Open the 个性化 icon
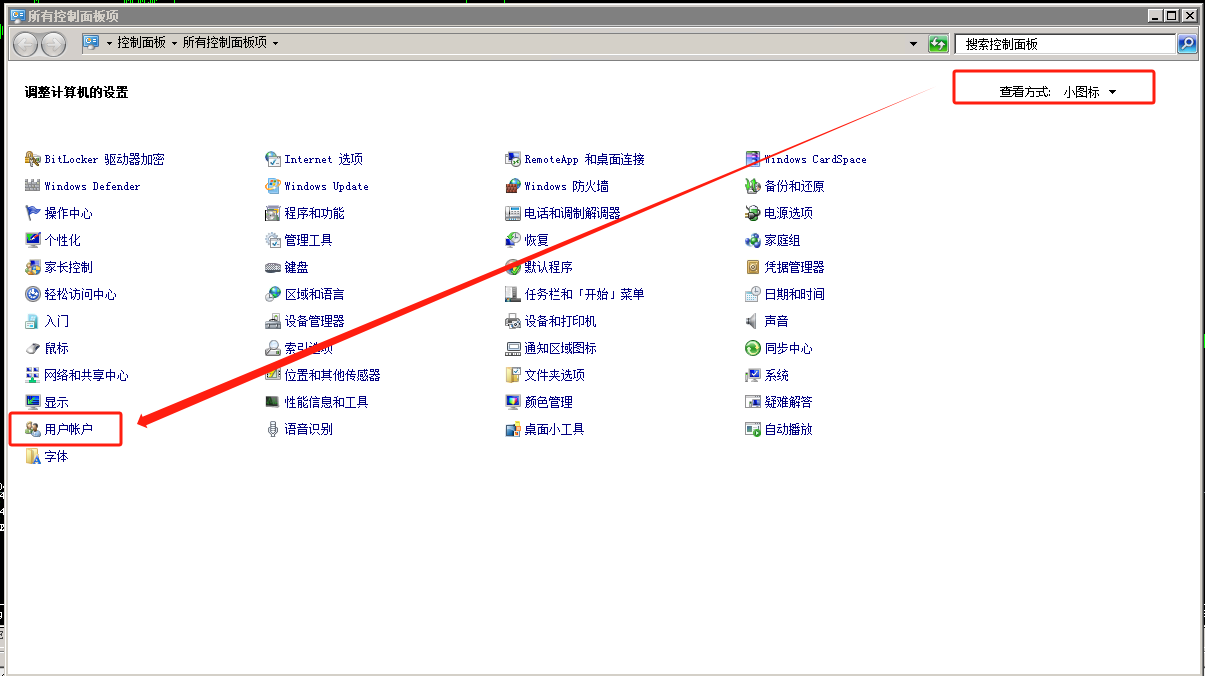The image size is (1205, 676). pos(33,240)
